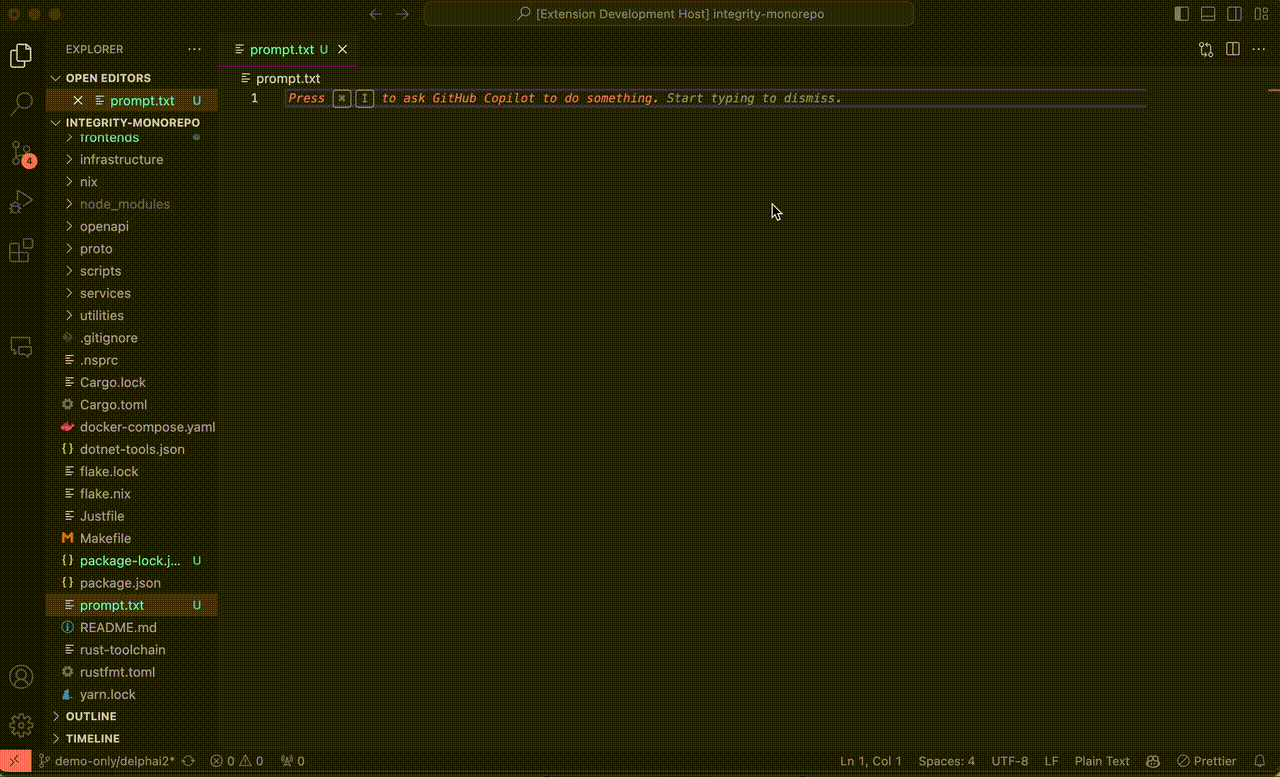1280x777 pixels.
Task: Change file encoding UTF-8
Action: click(x=1010, y=761)
